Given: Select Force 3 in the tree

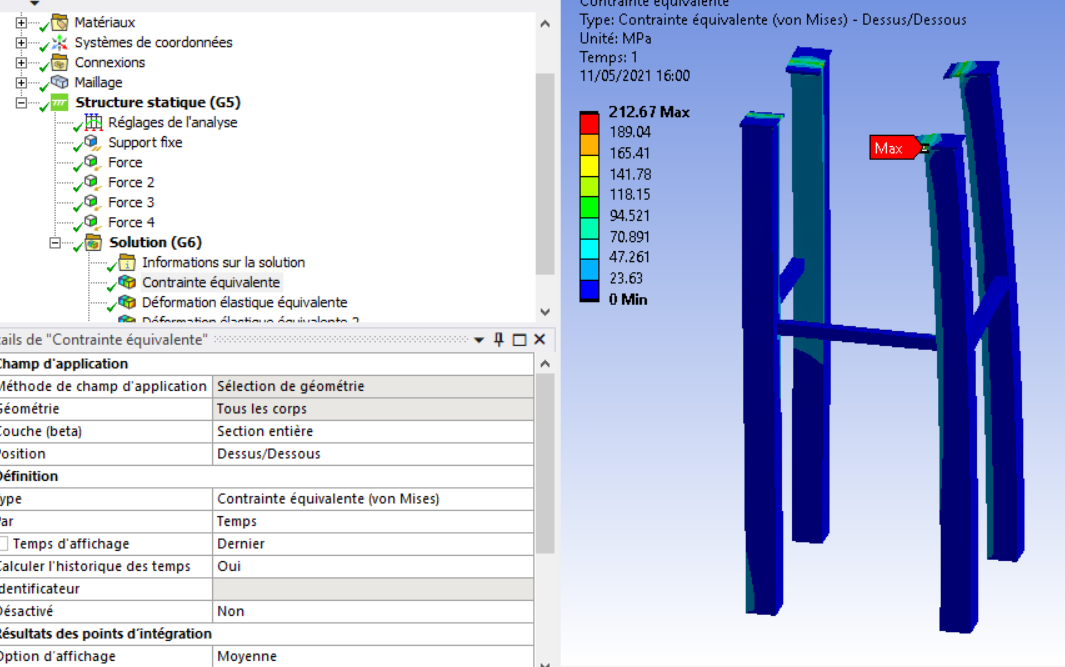Looking at the screenshot, I should [131, 202].
